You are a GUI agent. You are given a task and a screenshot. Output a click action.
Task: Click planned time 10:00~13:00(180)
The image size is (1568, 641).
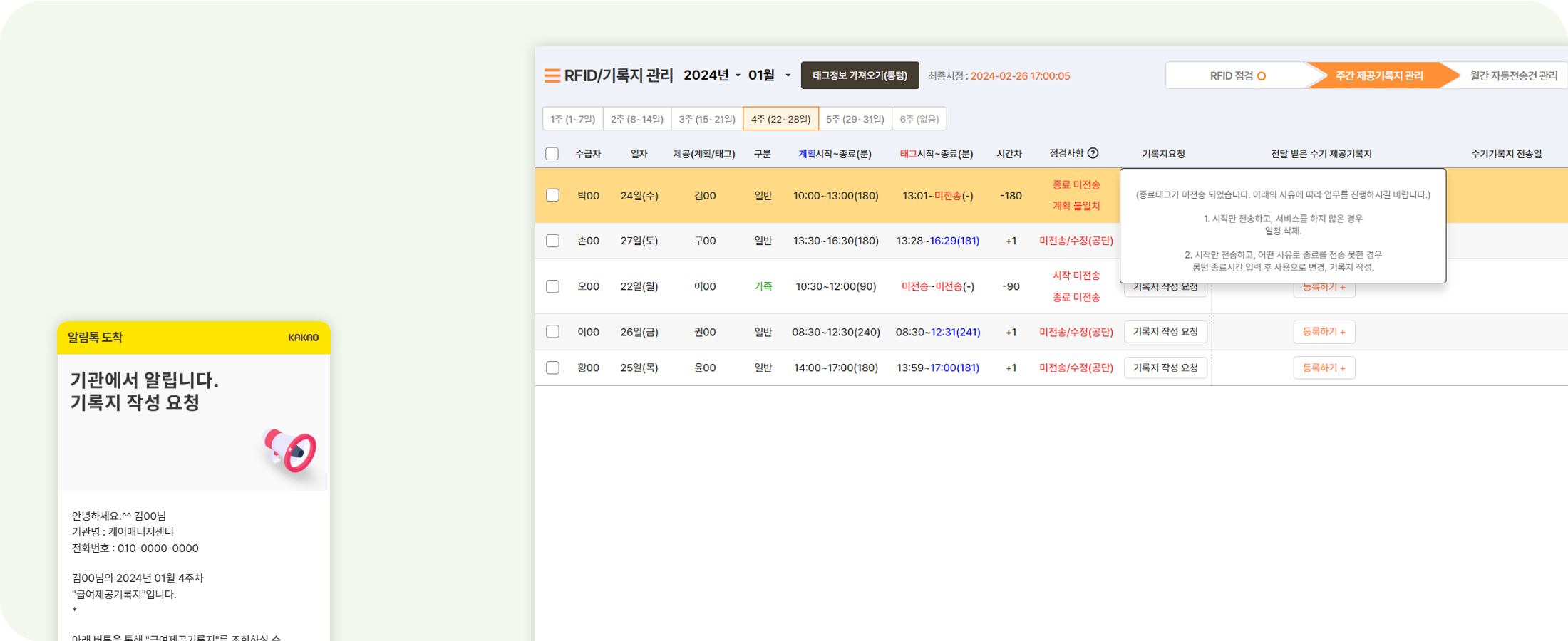pyautogui.click(x=836, y=195)
